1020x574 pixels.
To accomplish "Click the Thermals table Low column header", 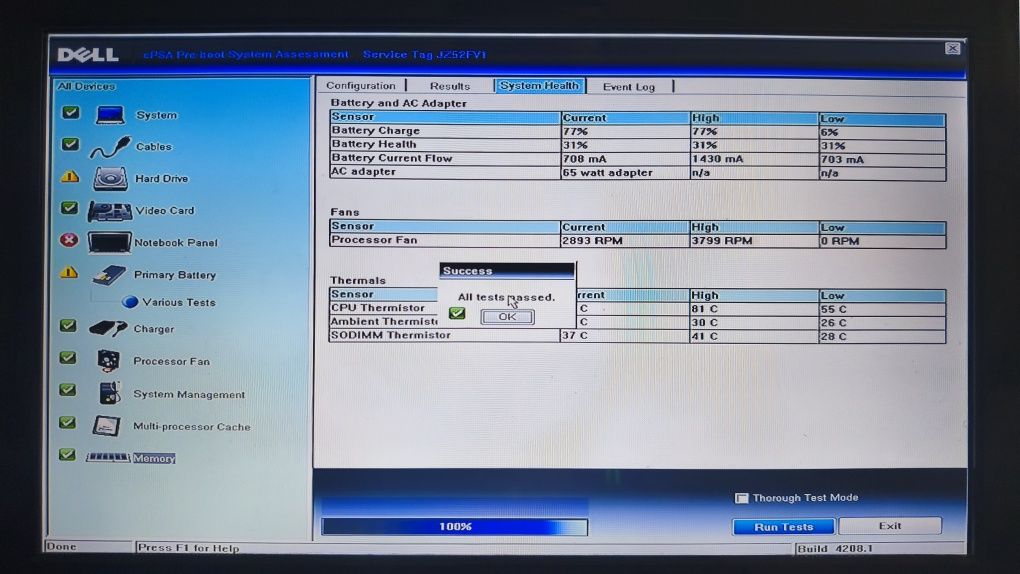I will 881,295.
